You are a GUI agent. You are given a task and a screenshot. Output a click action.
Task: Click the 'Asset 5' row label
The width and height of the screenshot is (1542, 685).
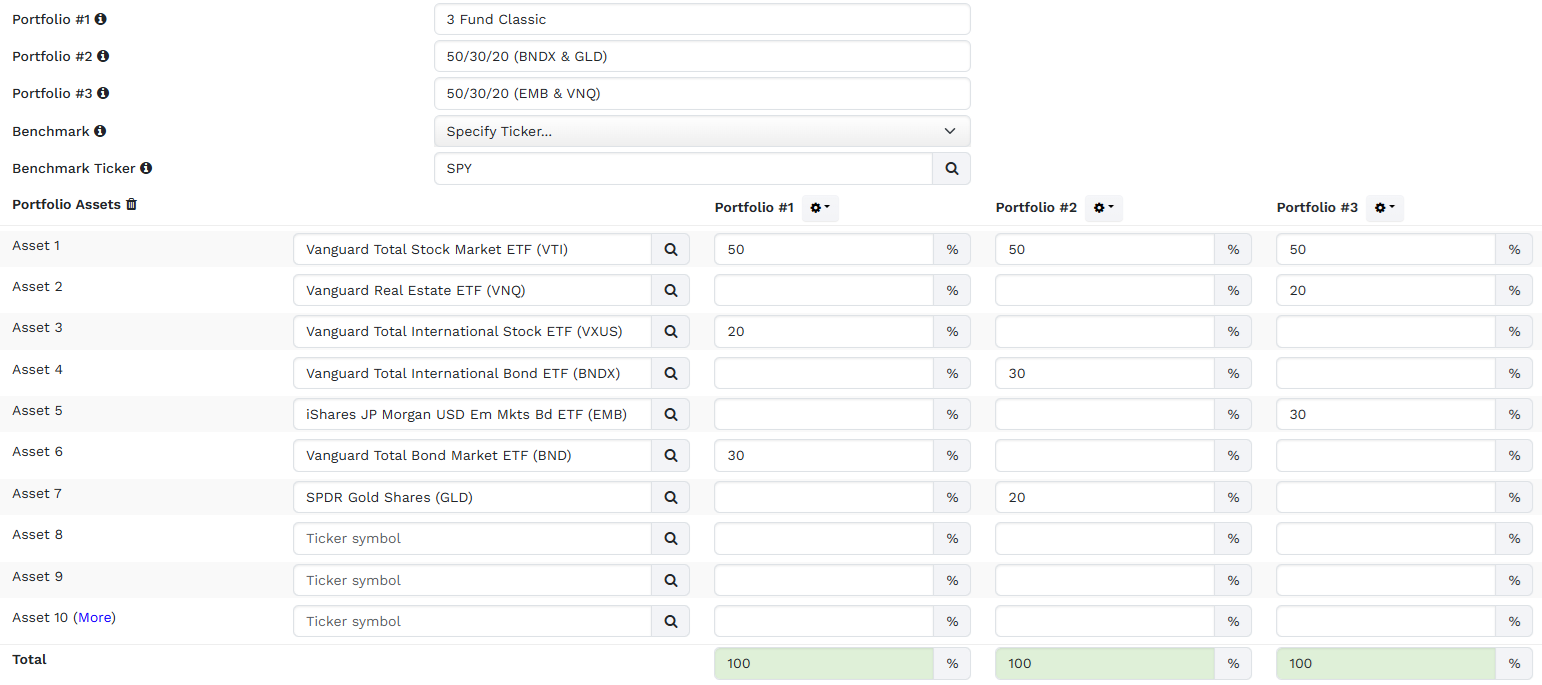coord(37,410)
